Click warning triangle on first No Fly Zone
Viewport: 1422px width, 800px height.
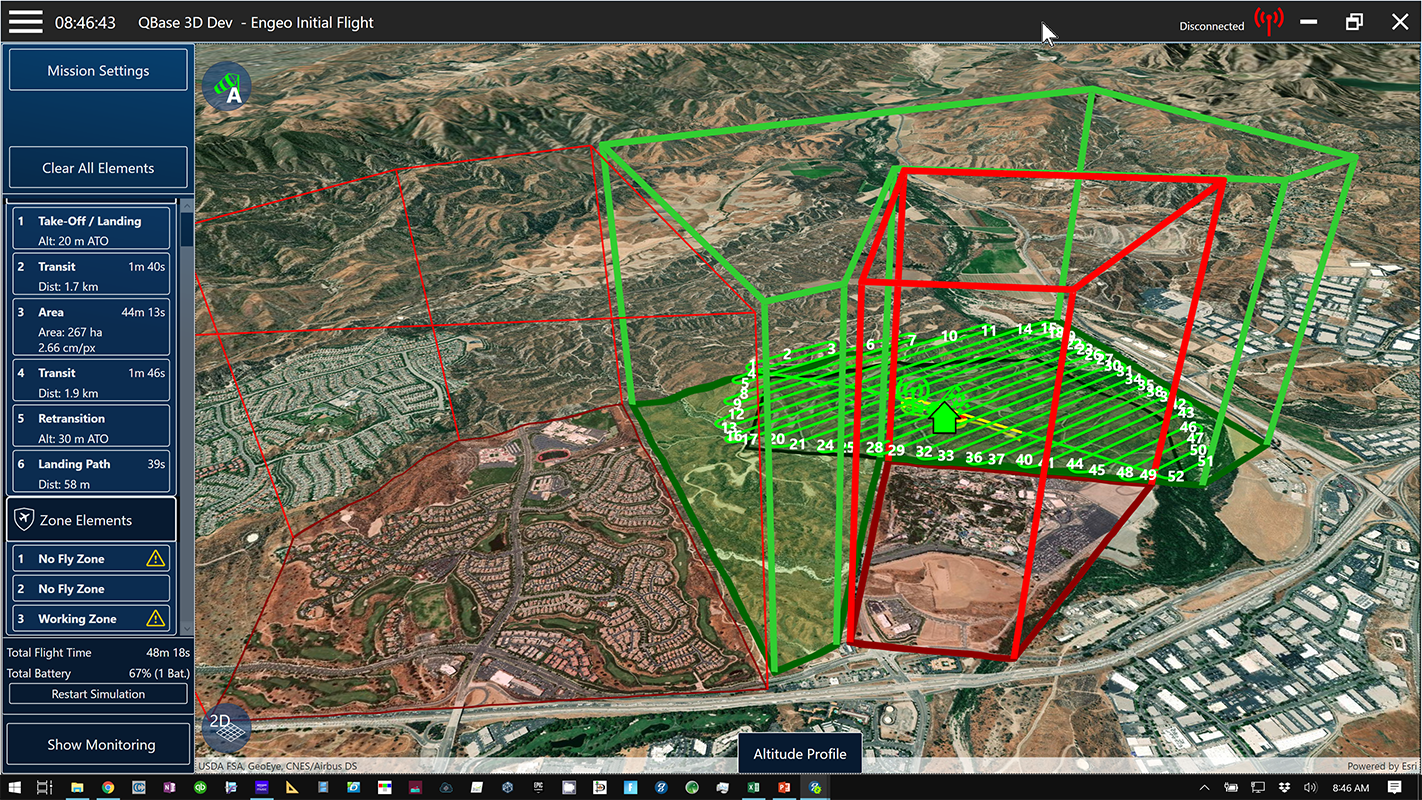[x=155, y=559]
